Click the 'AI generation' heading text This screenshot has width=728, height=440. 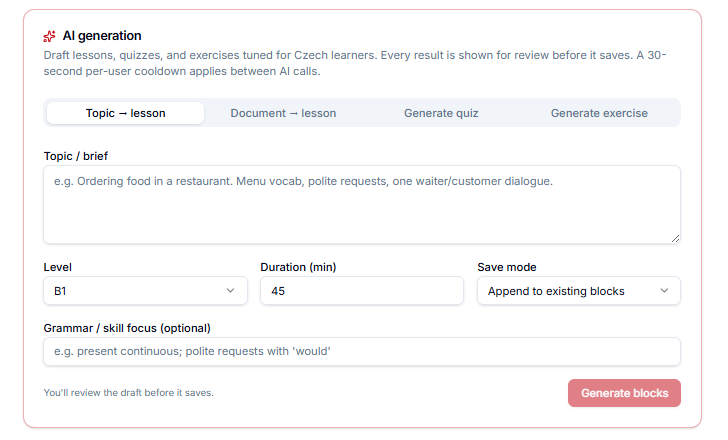[x=102, y=36]
